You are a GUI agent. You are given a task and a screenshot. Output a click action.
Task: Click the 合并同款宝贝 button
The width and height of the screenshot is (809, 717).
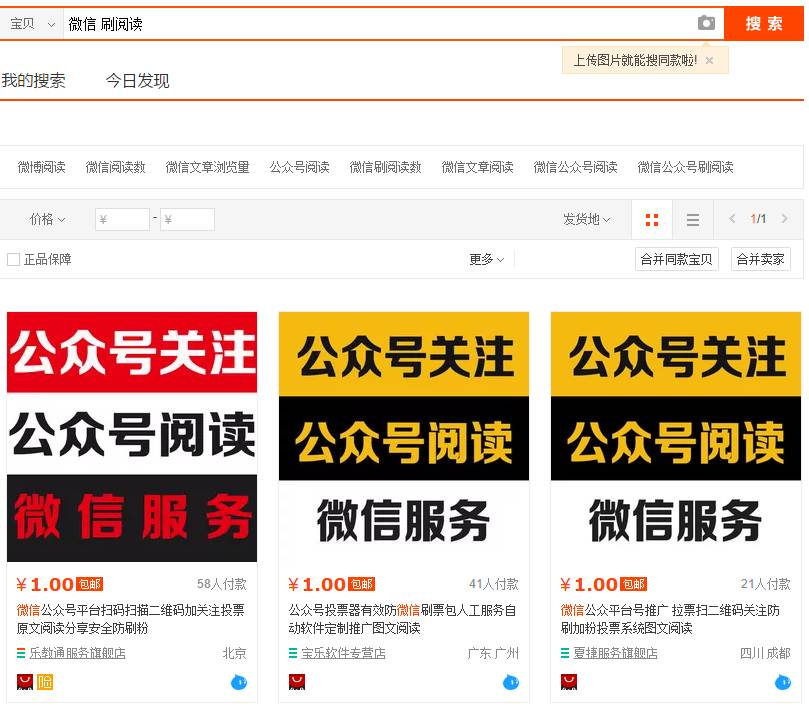click(676, 259)
